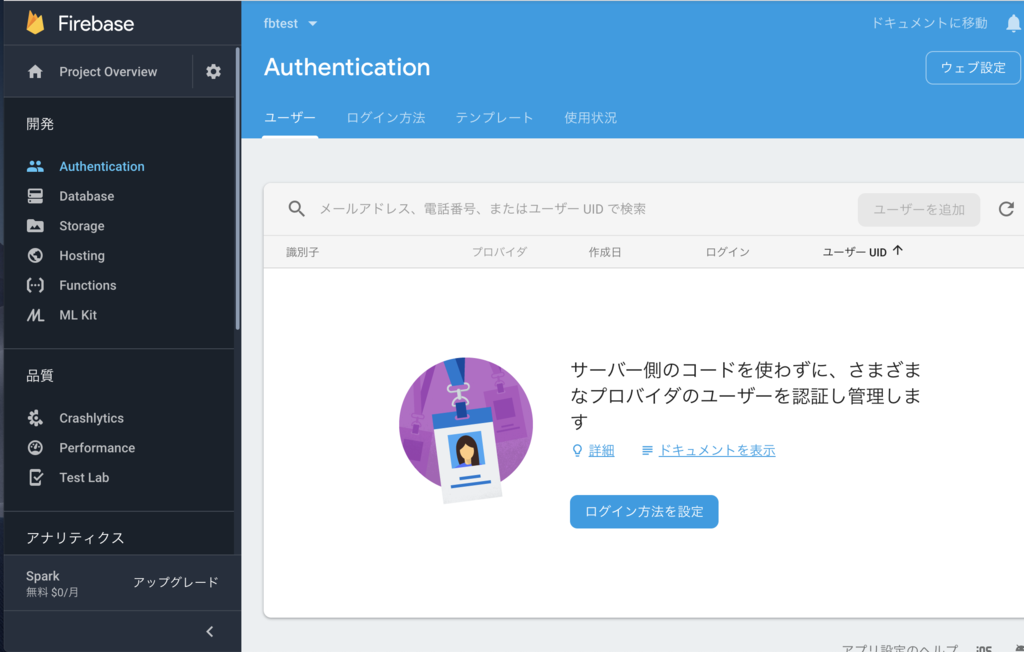Switch to the ユーザー tab
Image resolution: width=1024 pixels, height=652 pixels.
tap(290, 118)
